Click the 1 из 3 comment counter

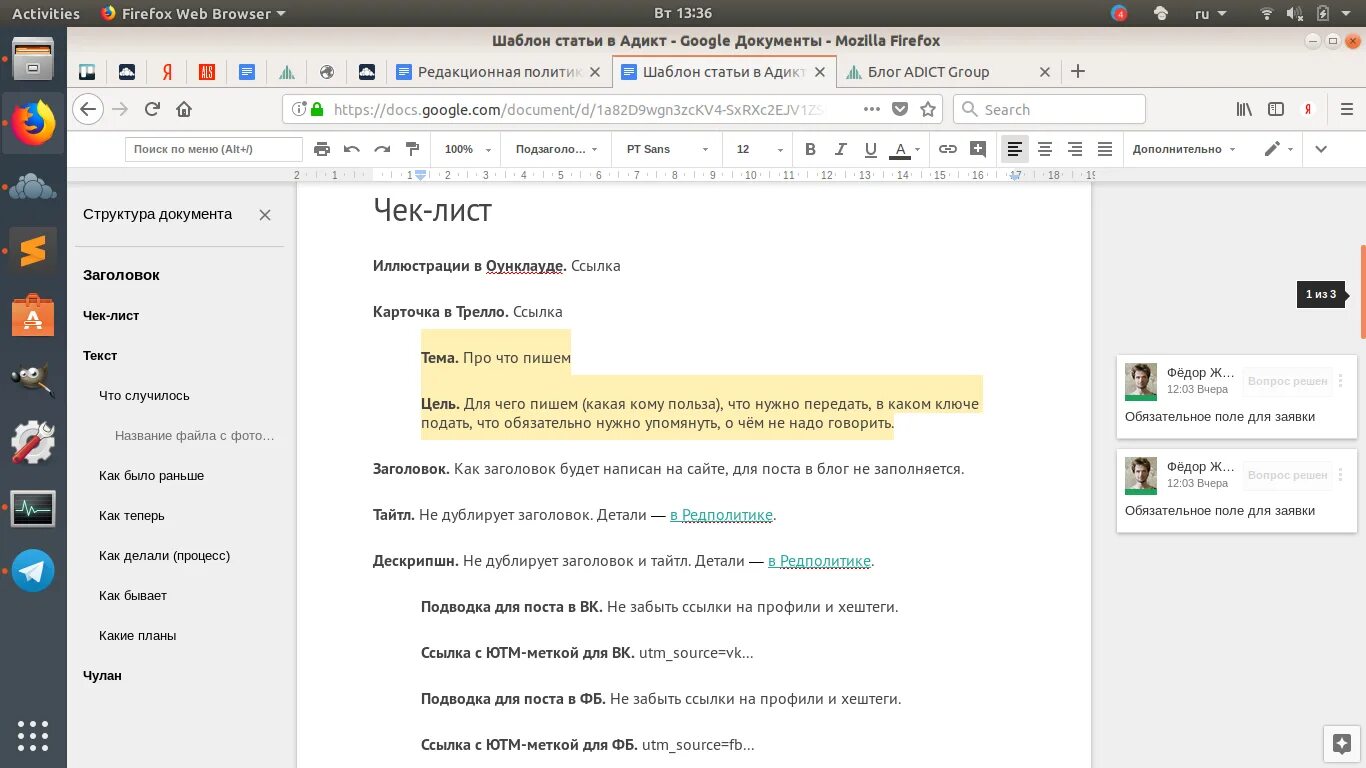(x=1320, y=294)
